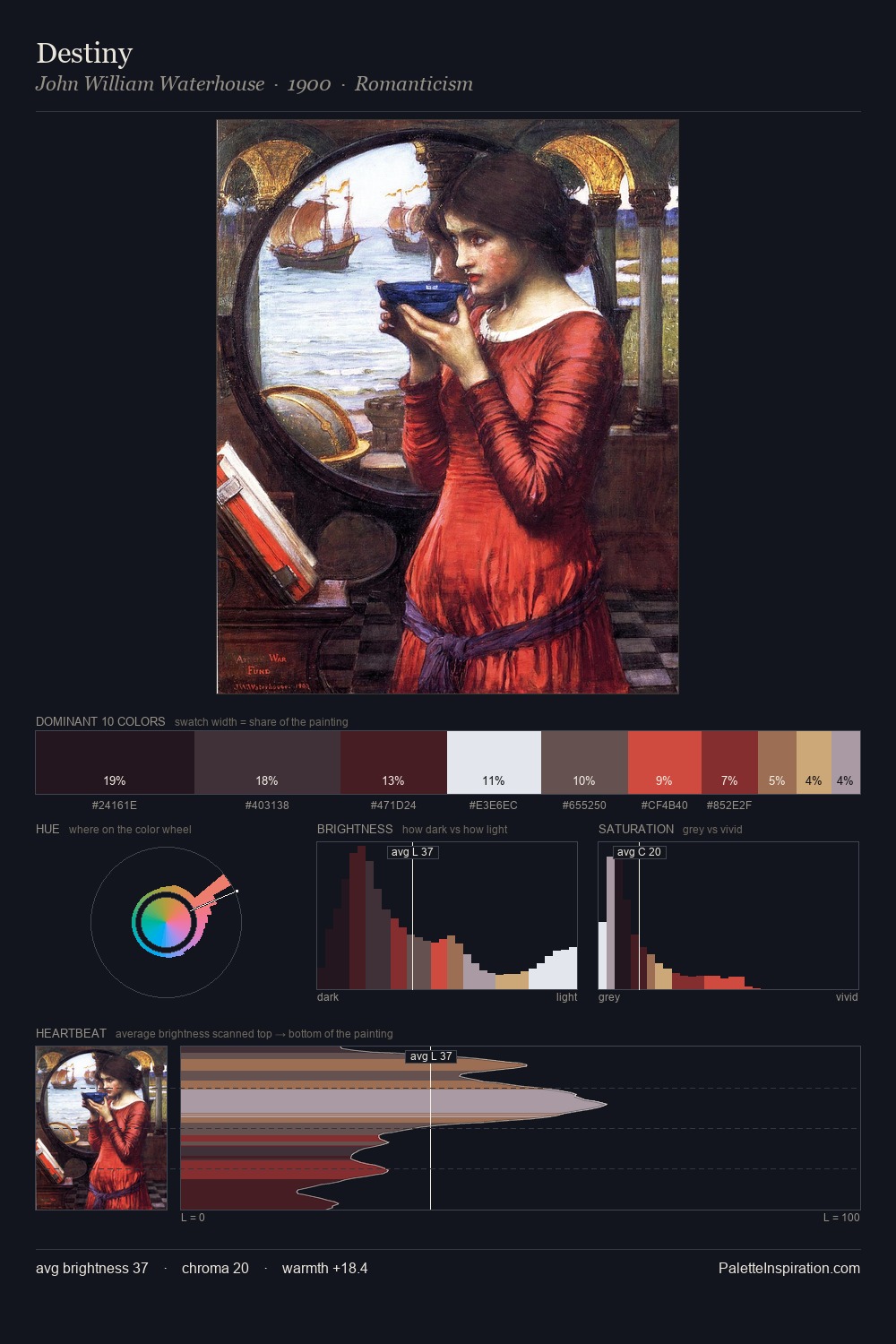
Task: Click the footer "warmth +18.4" stat
Action: [x=324, y=1269]
